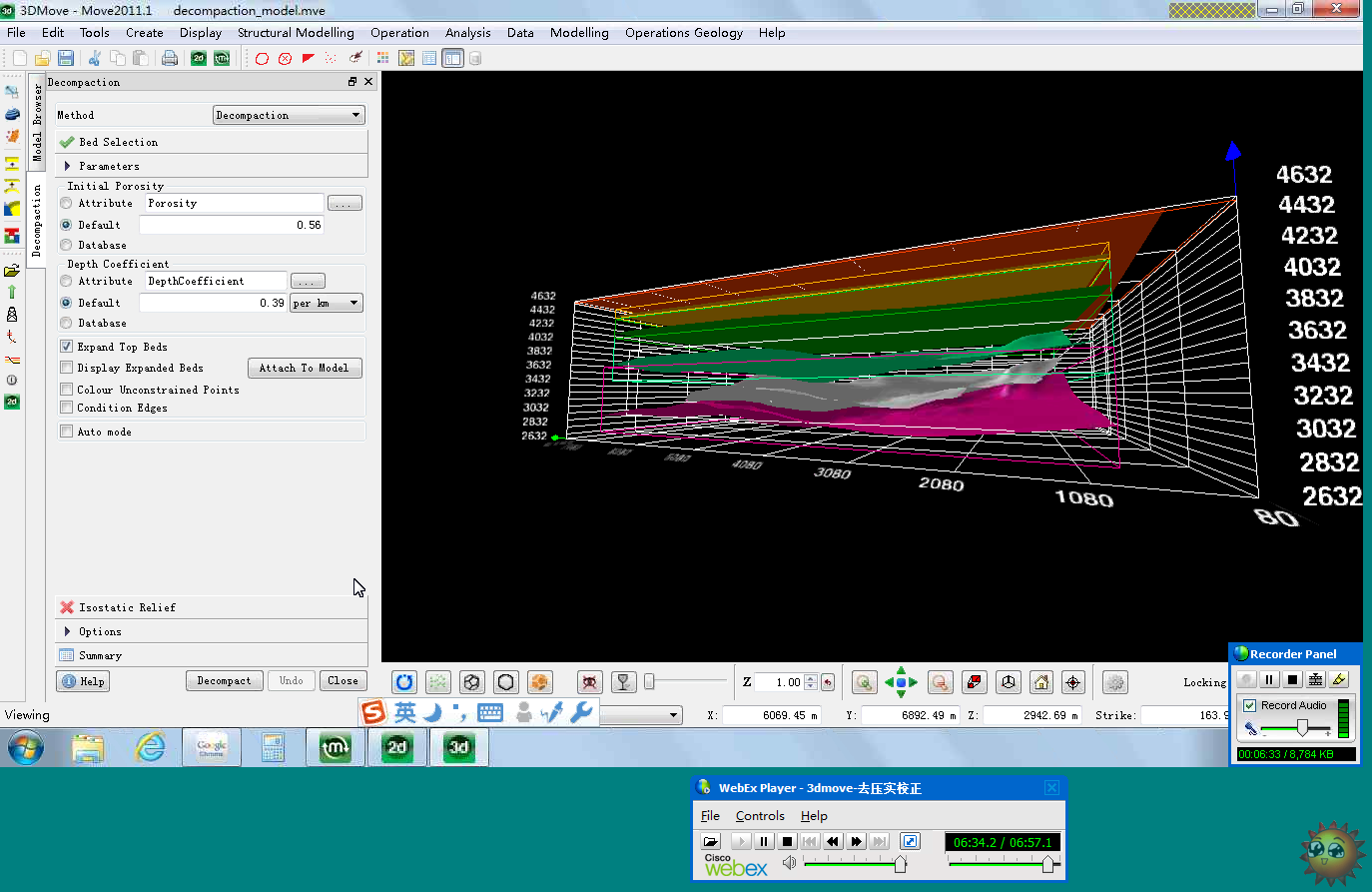Click the crosshair target view icon

[1073, 682]
